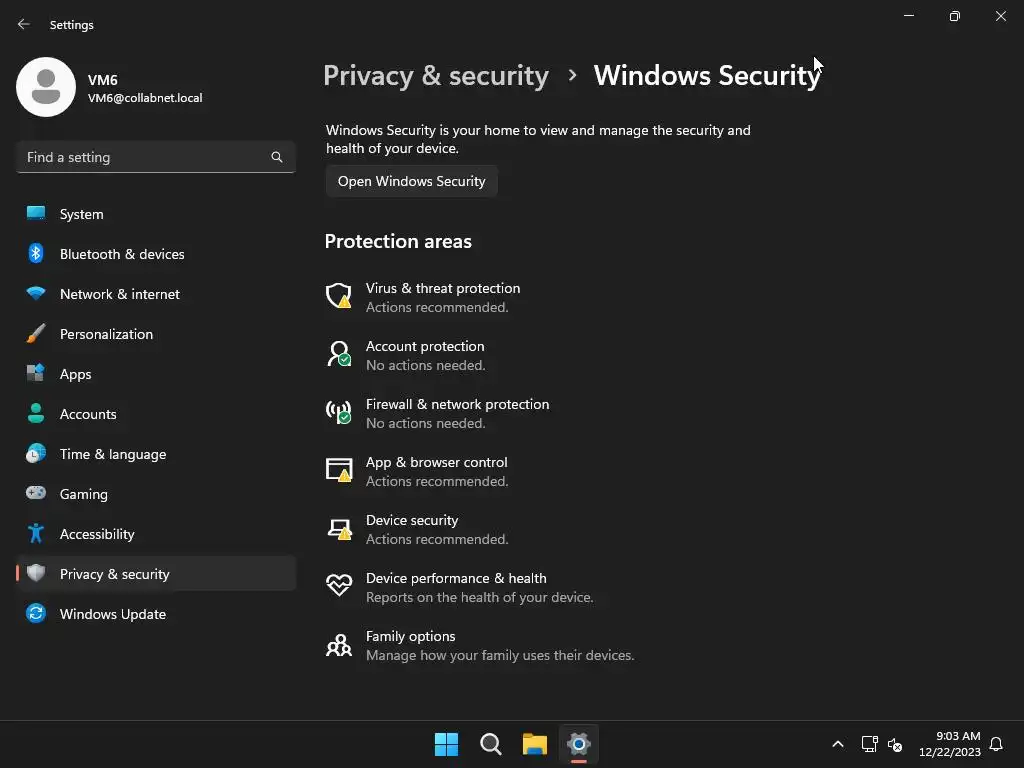The width and height of the screenshot is (1024, 768).
Task: Go to Personalization settings
Action: click(x=106, y=334)
